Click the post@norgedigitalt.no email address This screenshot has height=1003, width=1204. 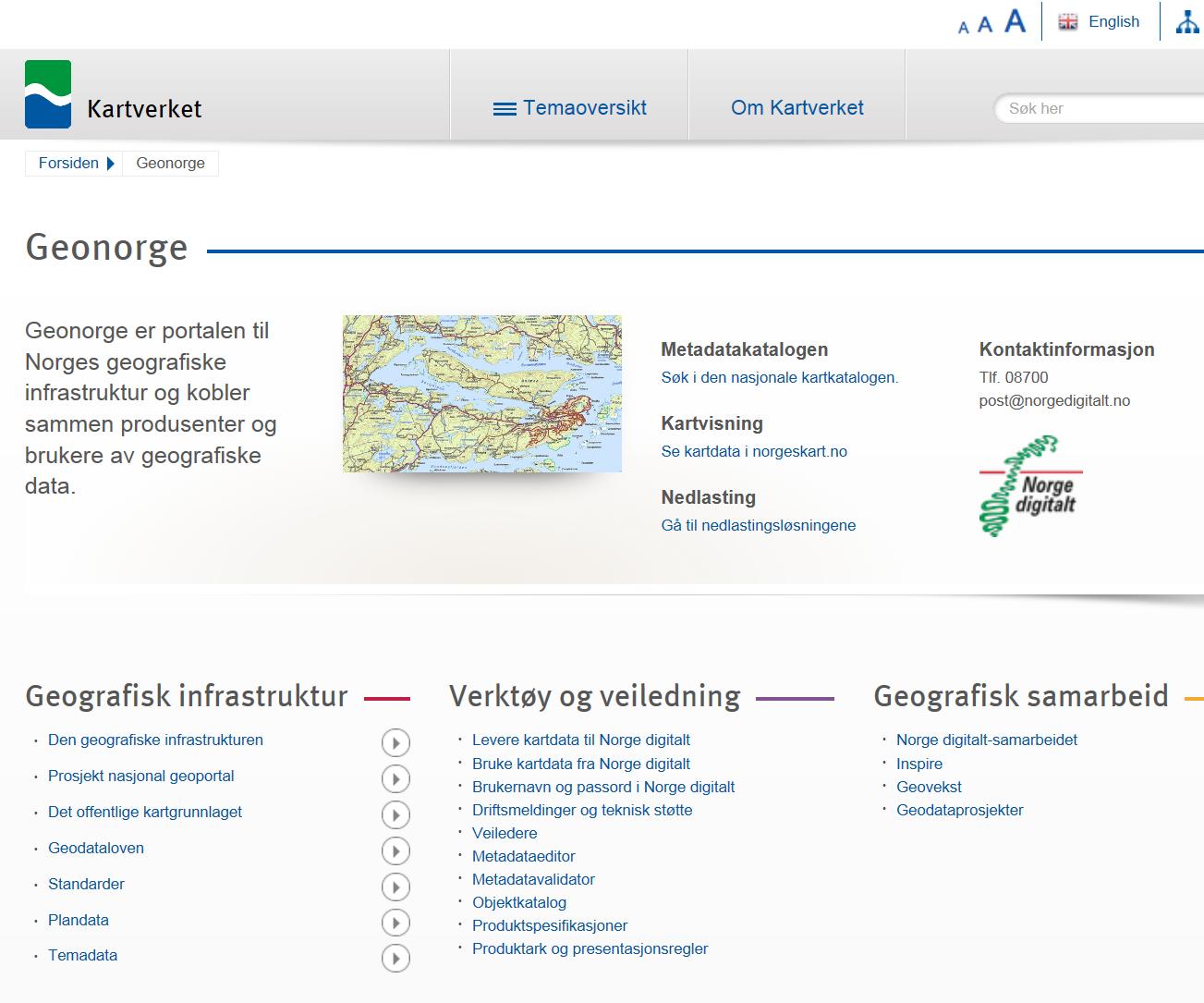(1054, 400)
